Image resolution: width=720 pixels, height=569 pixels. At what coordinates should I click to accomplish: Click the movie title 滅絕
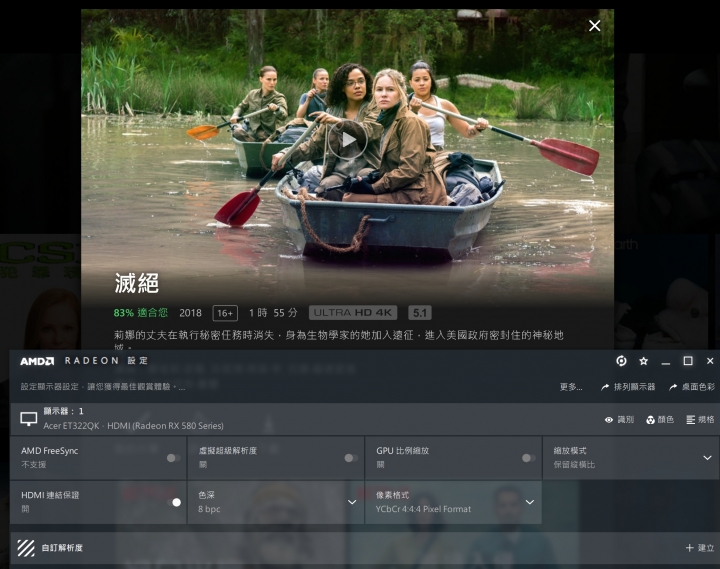pos(137,283)
